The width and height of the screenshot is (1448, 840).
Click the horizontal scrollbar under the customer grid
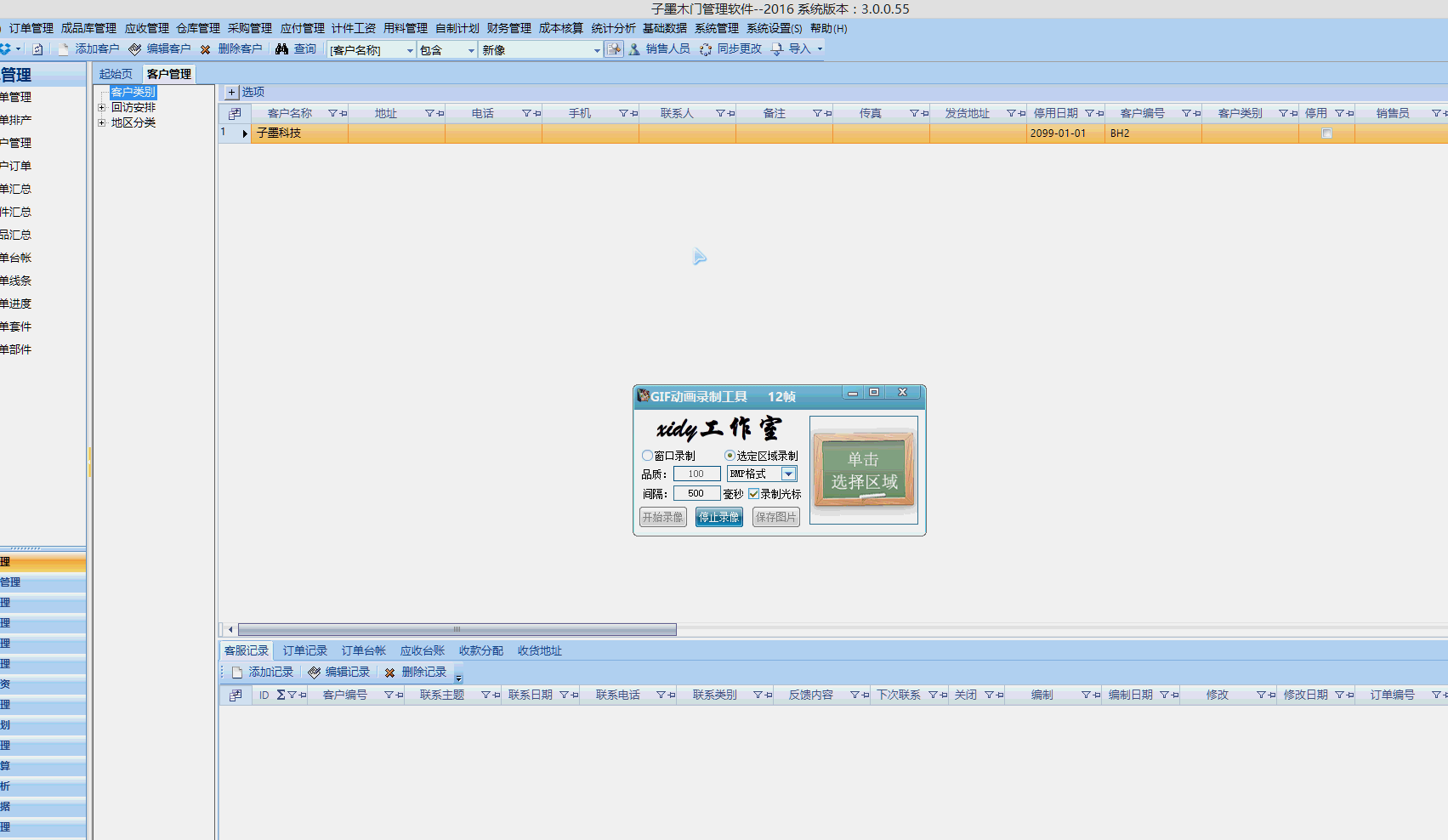[x=457, y=630]
